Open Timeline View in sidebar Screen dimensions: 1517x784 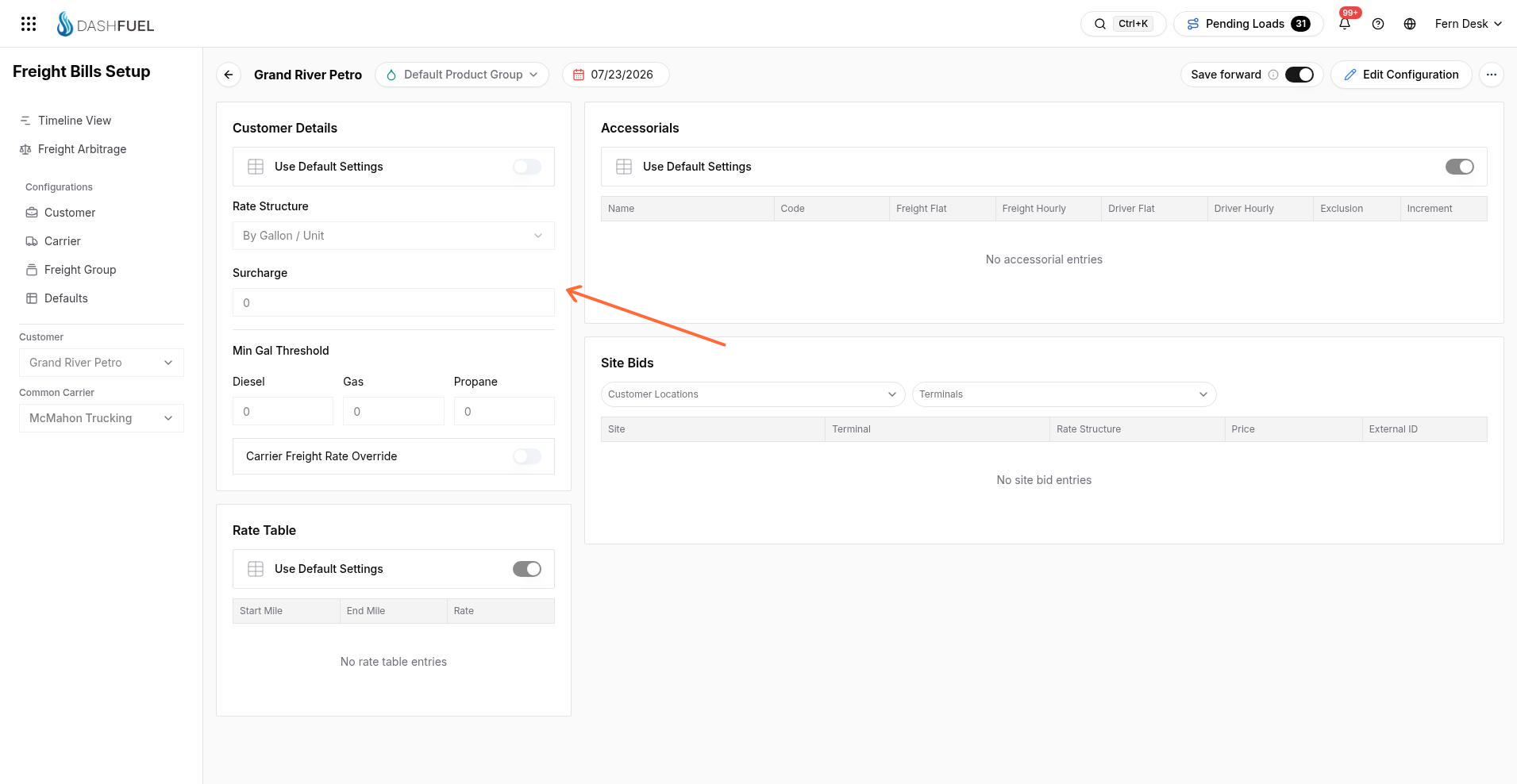point(75,121)
